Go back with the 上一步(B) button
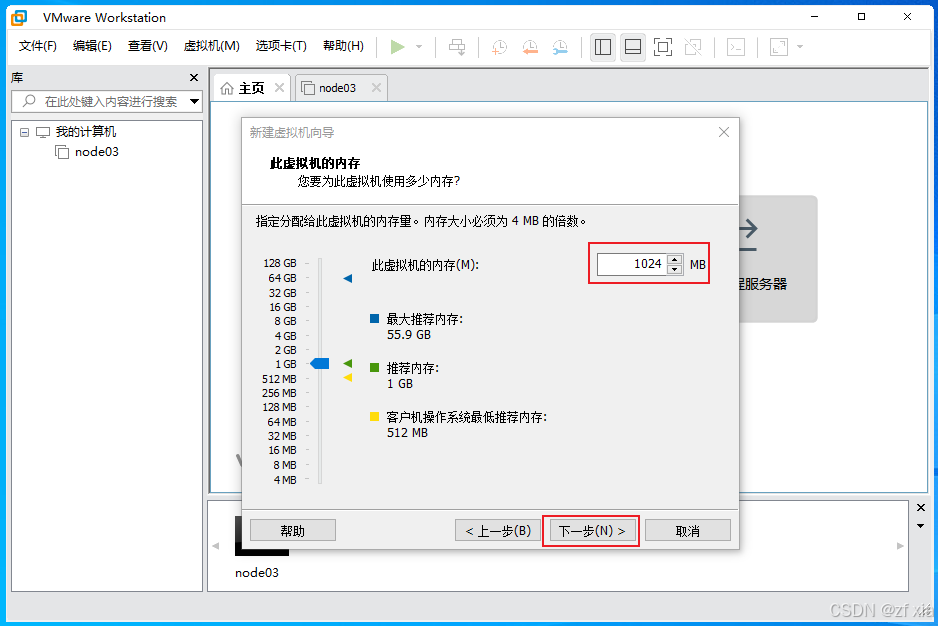Image resolution: width=938 pixels, height=626 pixels. pyautogui.click(x=498, y=531)
